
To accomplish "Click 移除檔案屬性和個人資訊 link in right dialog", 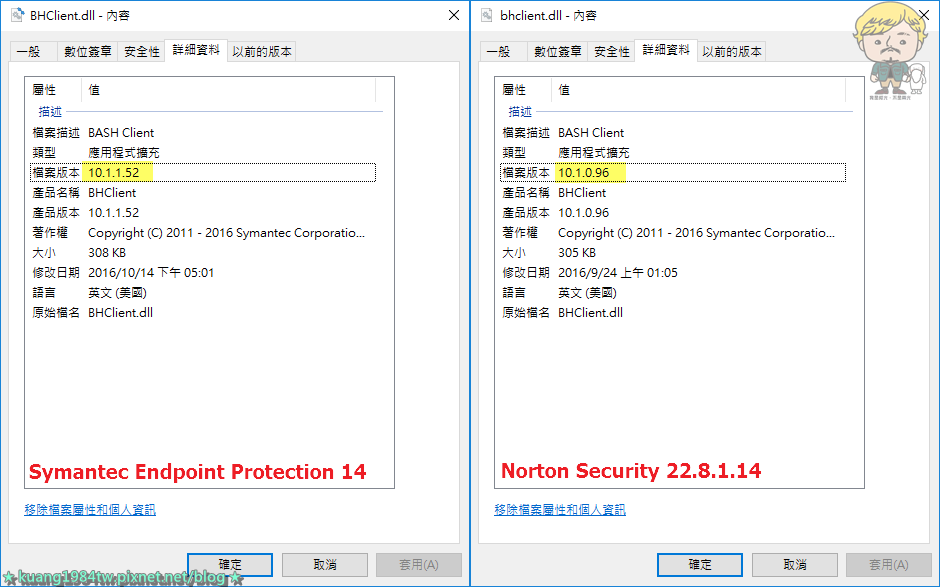I will 560,510.
